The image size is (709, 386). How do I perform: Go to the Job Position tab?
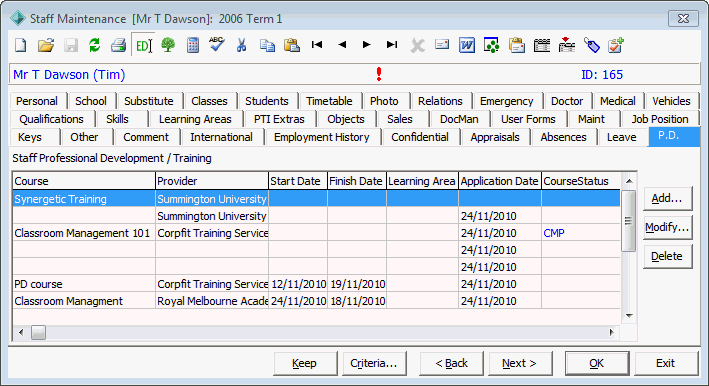pos(660,119)
